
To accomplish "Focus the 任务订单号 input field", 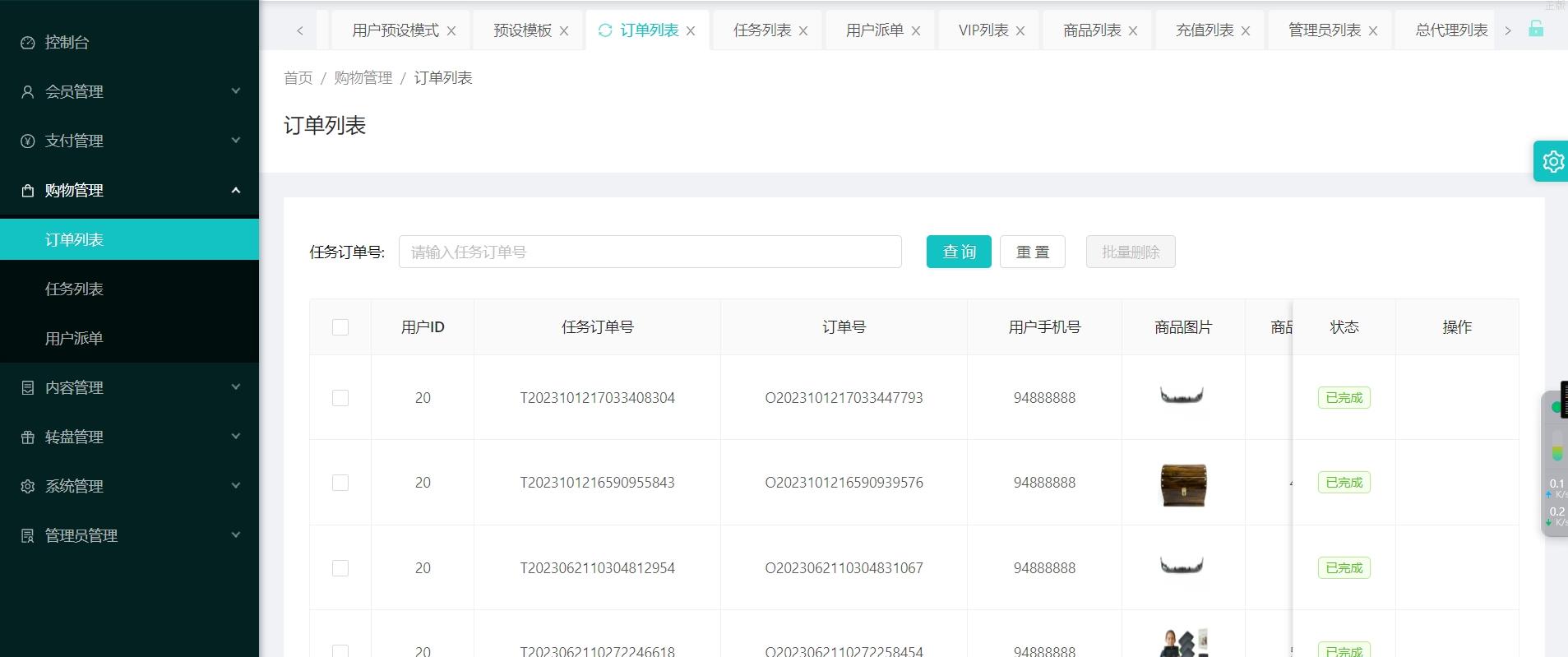I will tap(650, 252).
